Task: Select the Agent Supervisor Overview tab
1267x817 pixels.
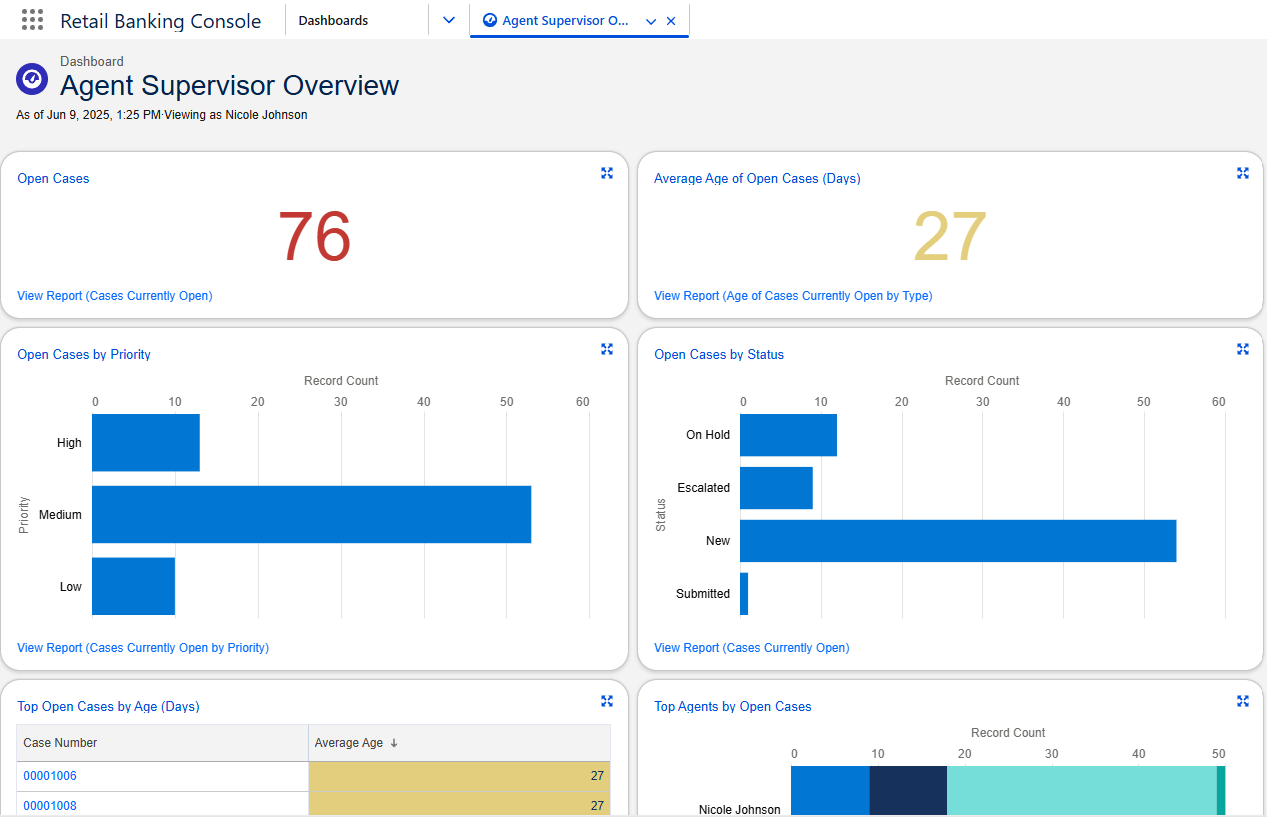Action: 565,21
